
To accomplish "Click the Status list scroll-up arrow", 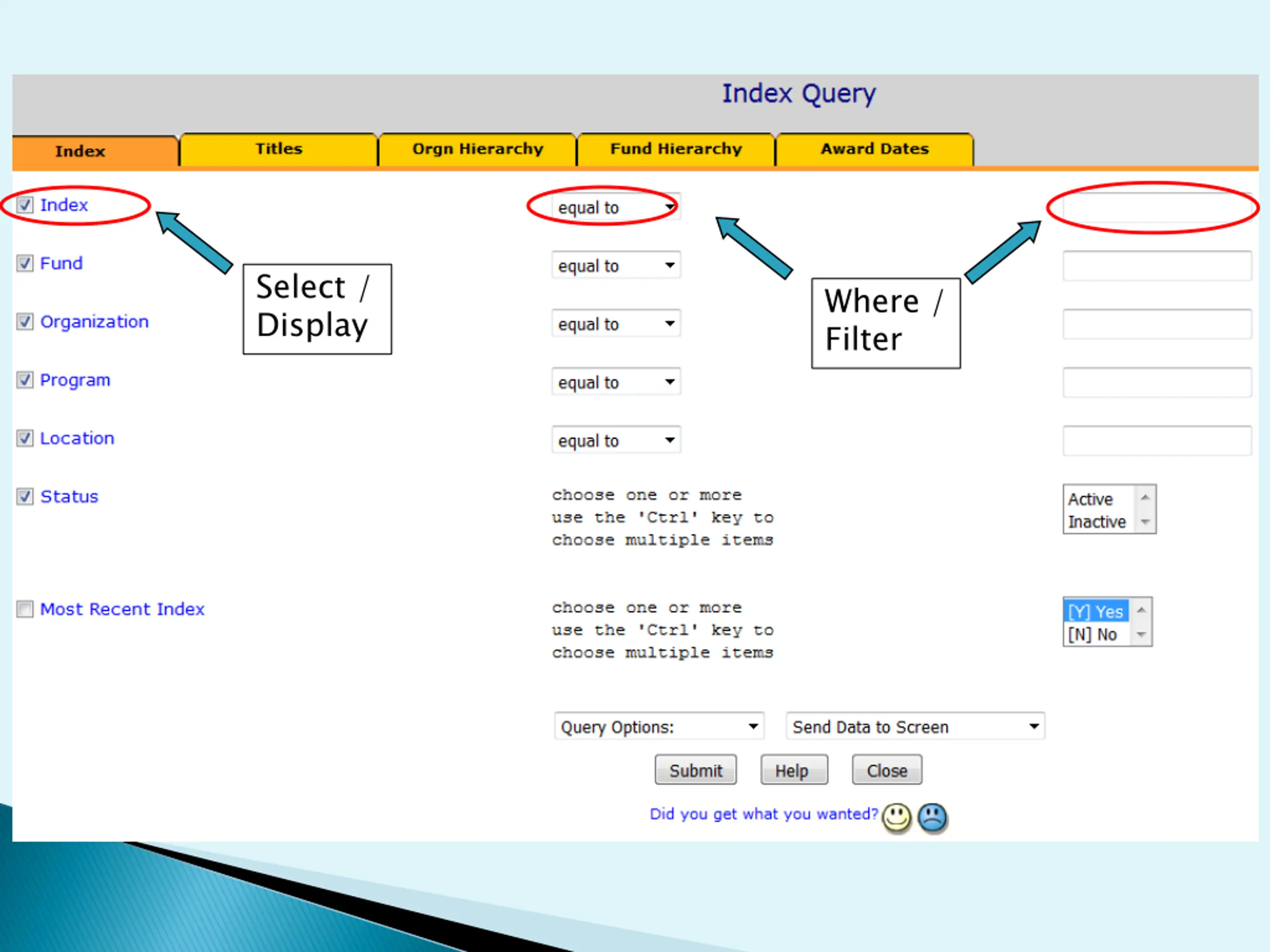I will (1145, 497).
